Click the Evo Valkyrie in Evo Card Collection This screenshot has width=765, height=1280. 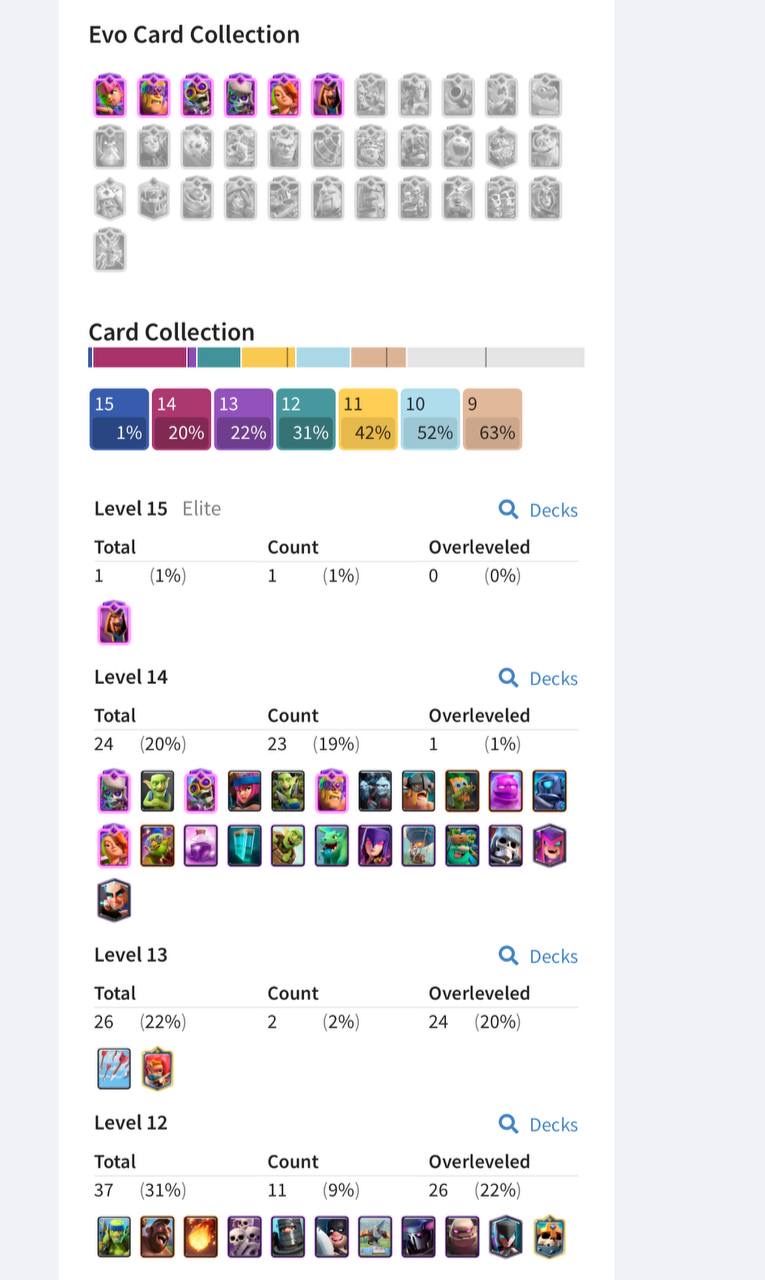pos(285,96)
